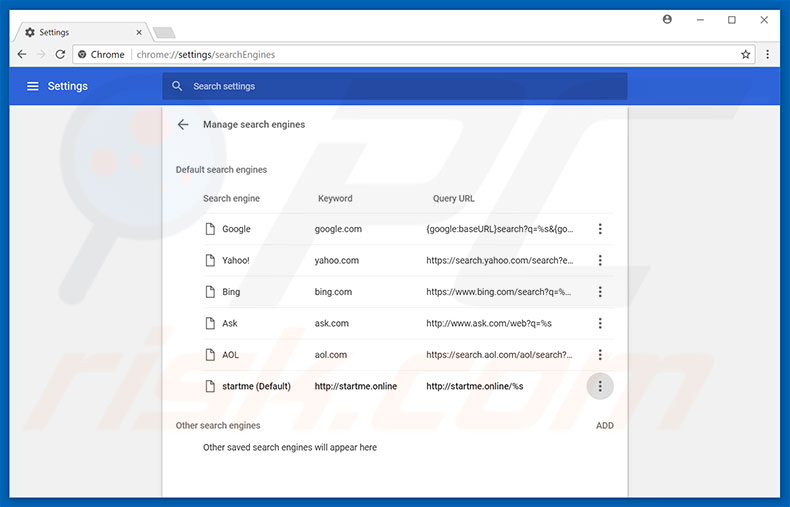Focus the Search settings field
Image resolution: width=790 pixels, height=507 pixels.
394,86
